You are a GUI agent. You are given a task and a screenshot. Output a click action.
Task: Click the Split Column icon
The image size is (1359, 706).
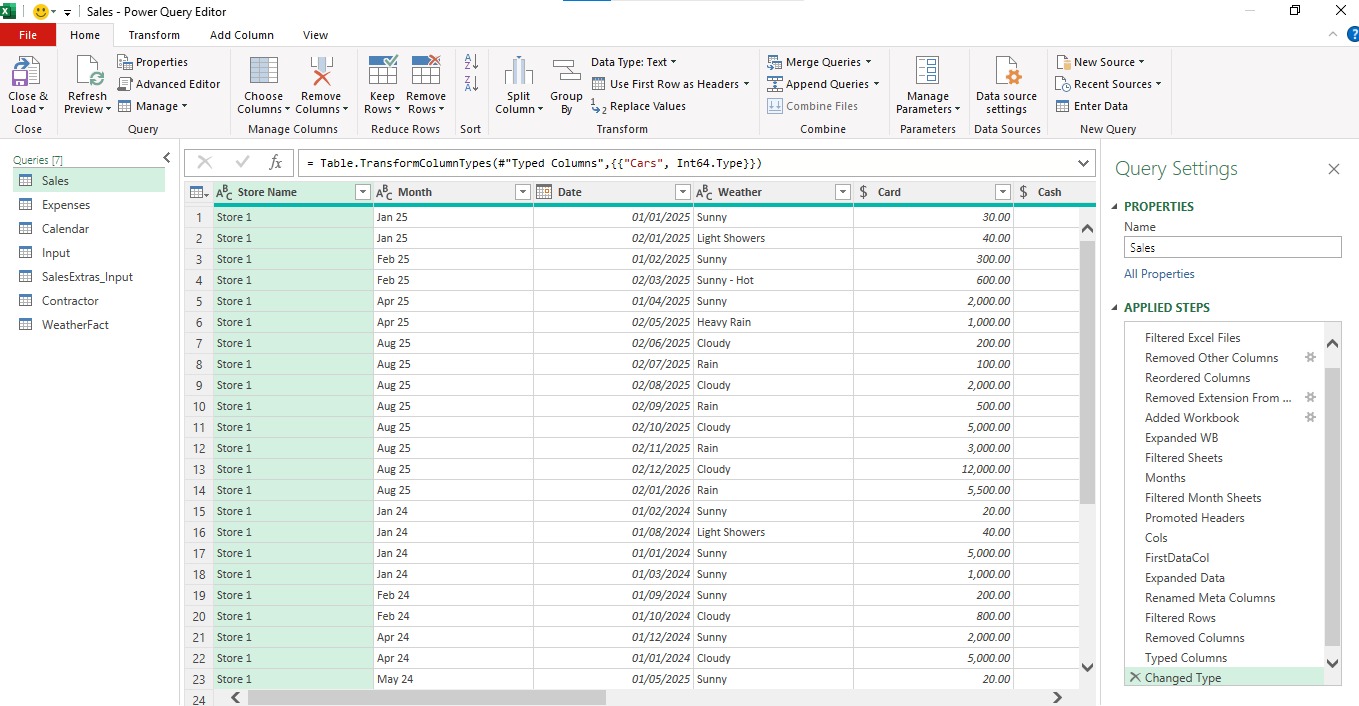[519, 72]
